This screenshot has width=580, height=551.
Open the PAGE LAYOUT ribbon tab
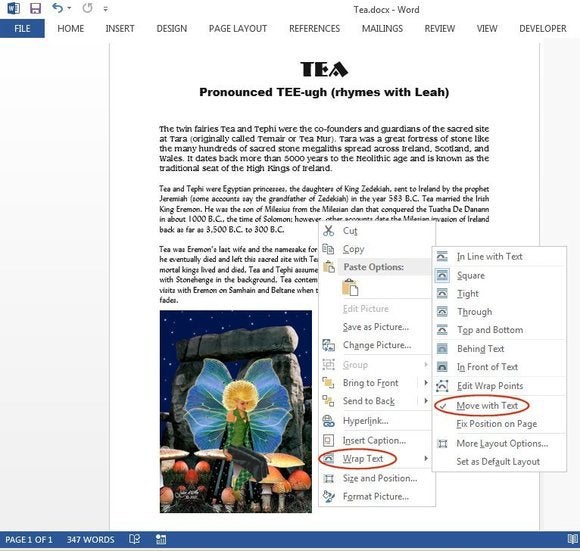tap(238, 28)
